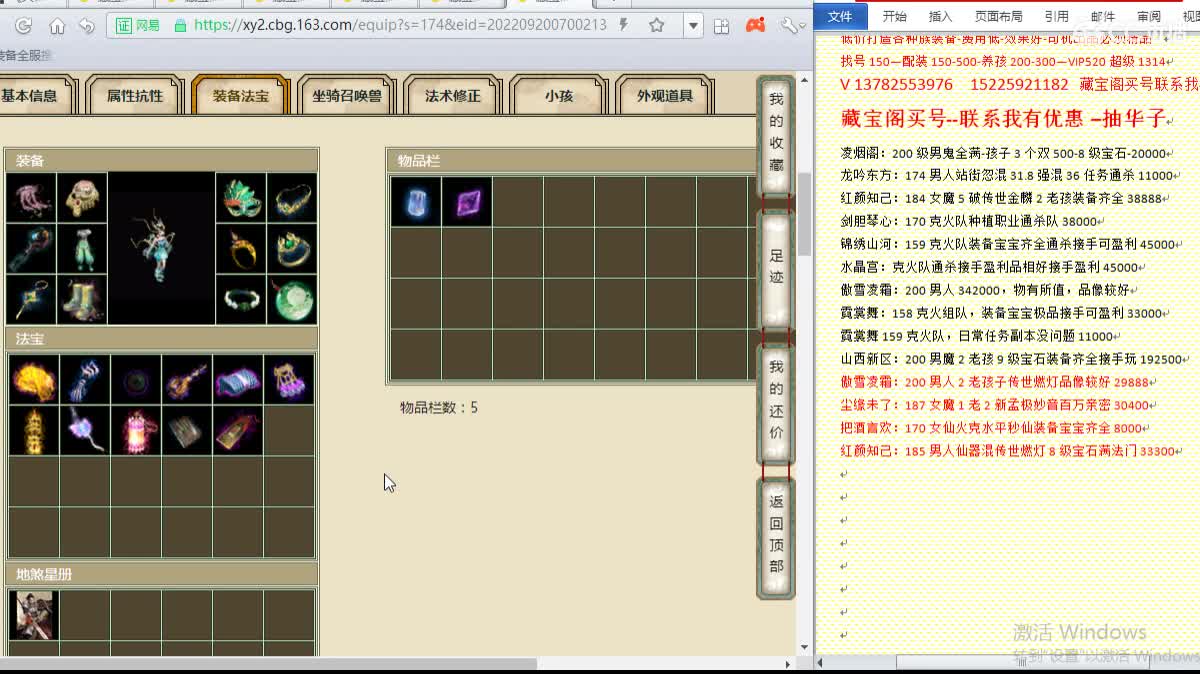Select the golden cage with tassels talisman
This screenshot has width=1200, height=674.
click(x=289, y=380)
